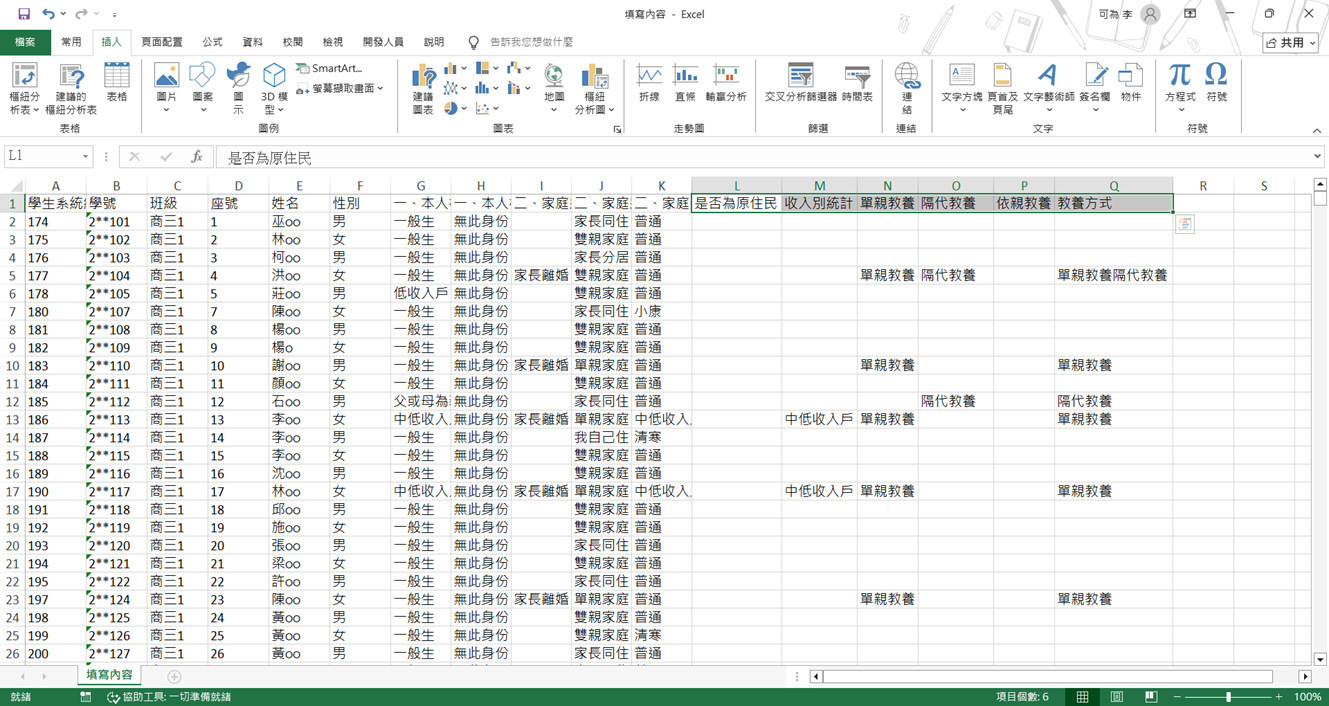
Task: Insert a Link (連結)
Action: 907,88
